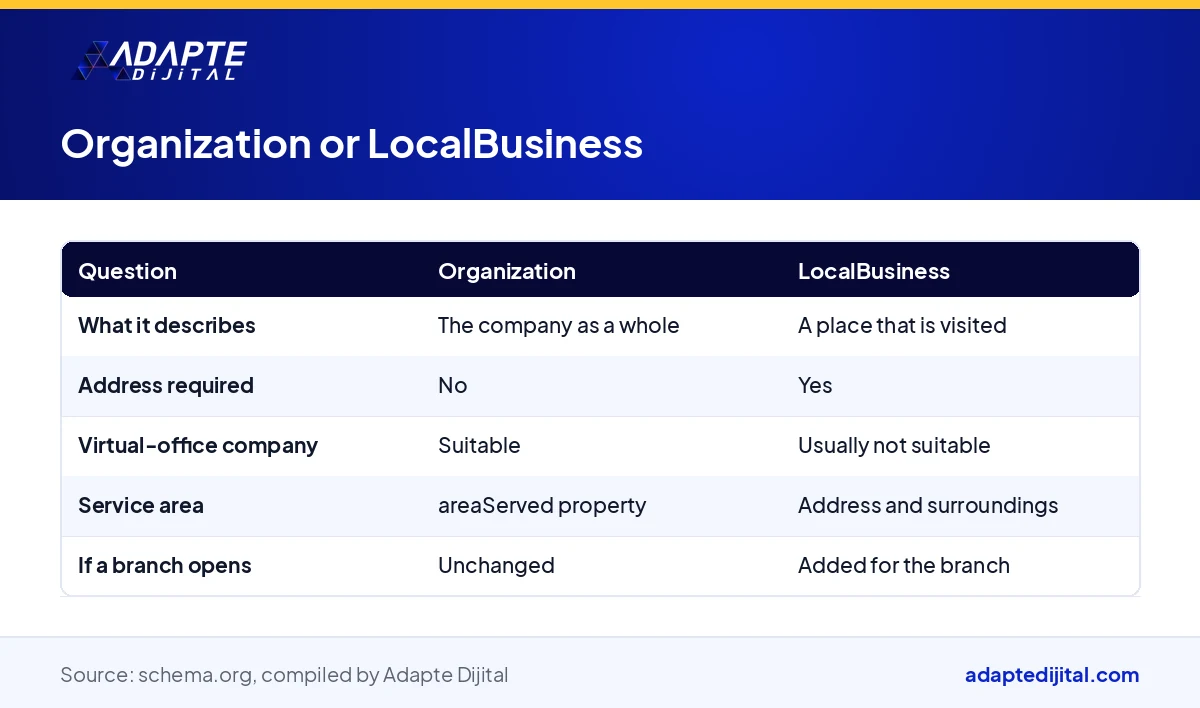Click the 'Service area' row label
The image size is (1200, 708).
click(140, 505)
